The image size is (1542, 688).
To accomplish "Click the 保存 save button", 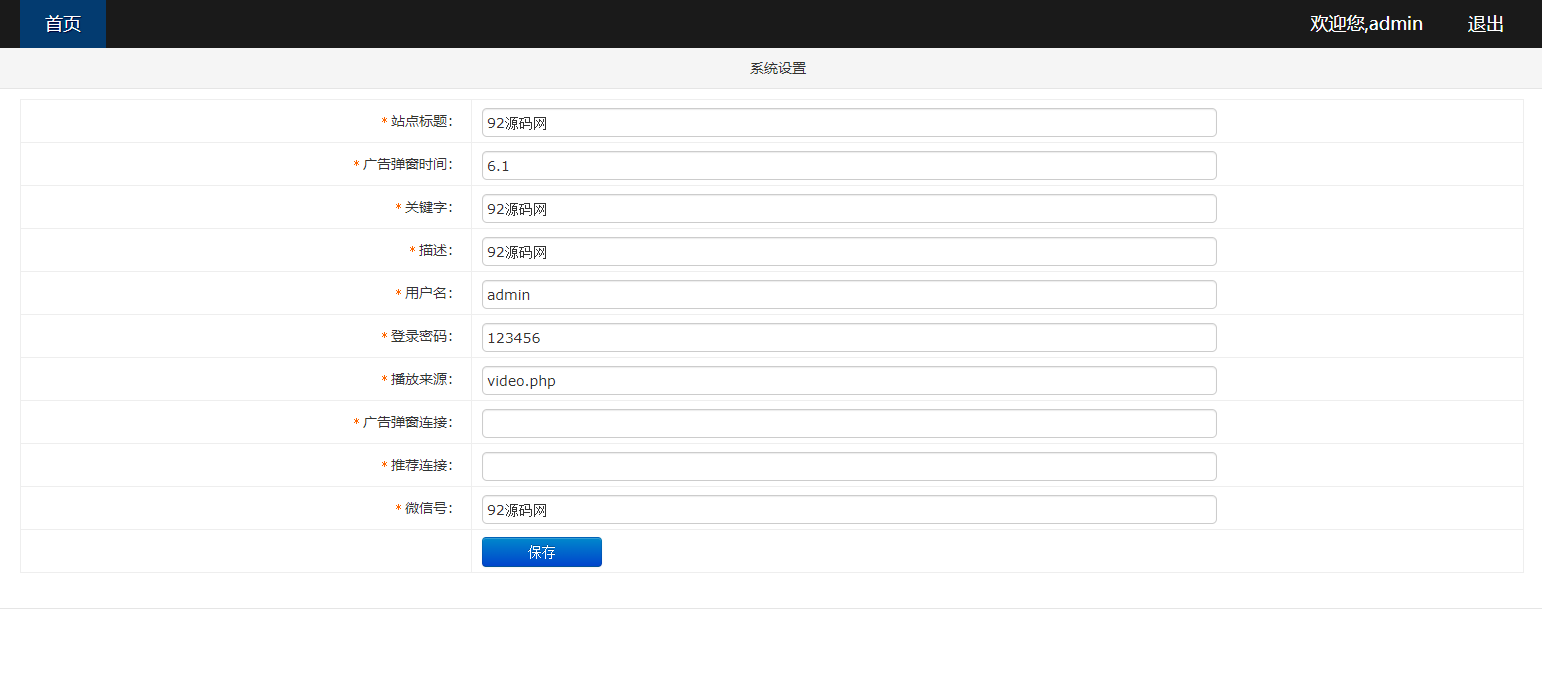I will point(542,552).
